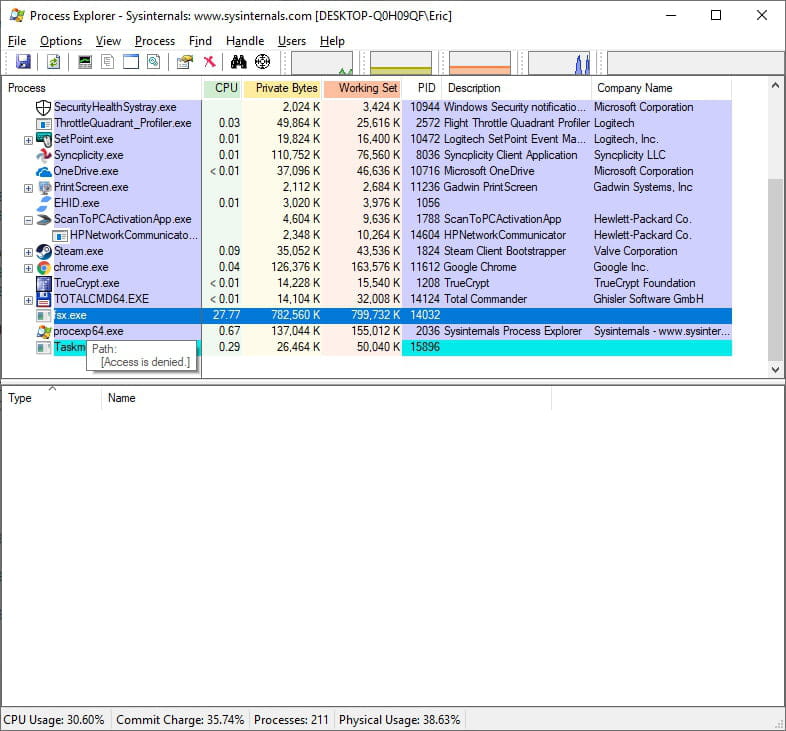Expand the SetPoint.exe tree node
786x731 pixels.
[28, 140]
